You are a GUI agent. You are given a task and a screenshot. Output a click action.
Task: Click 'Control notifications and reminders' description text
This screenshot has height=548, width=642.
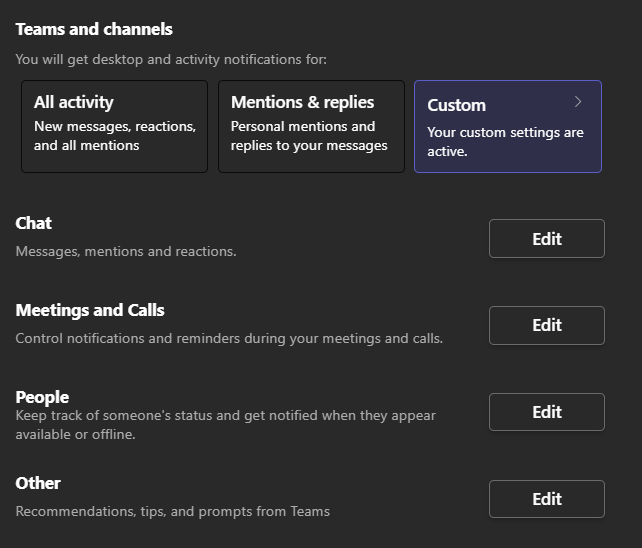pos(229,339)
